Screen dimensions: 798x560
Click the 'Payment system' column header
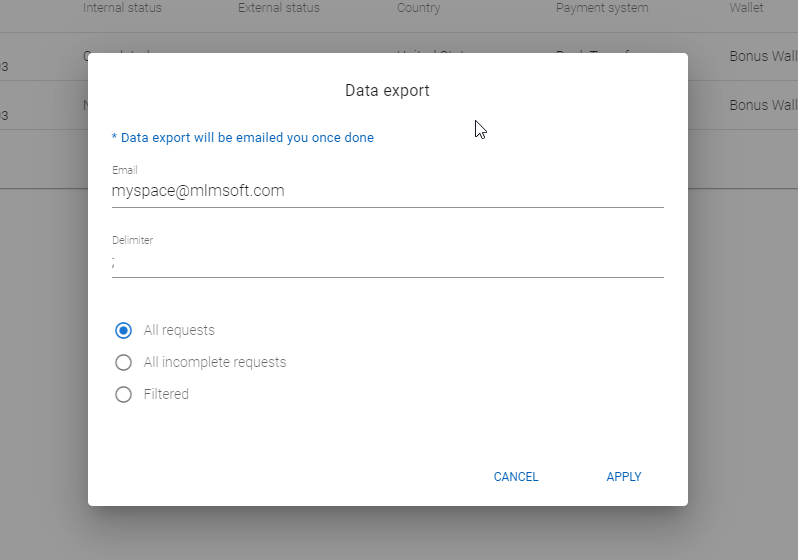602,8
